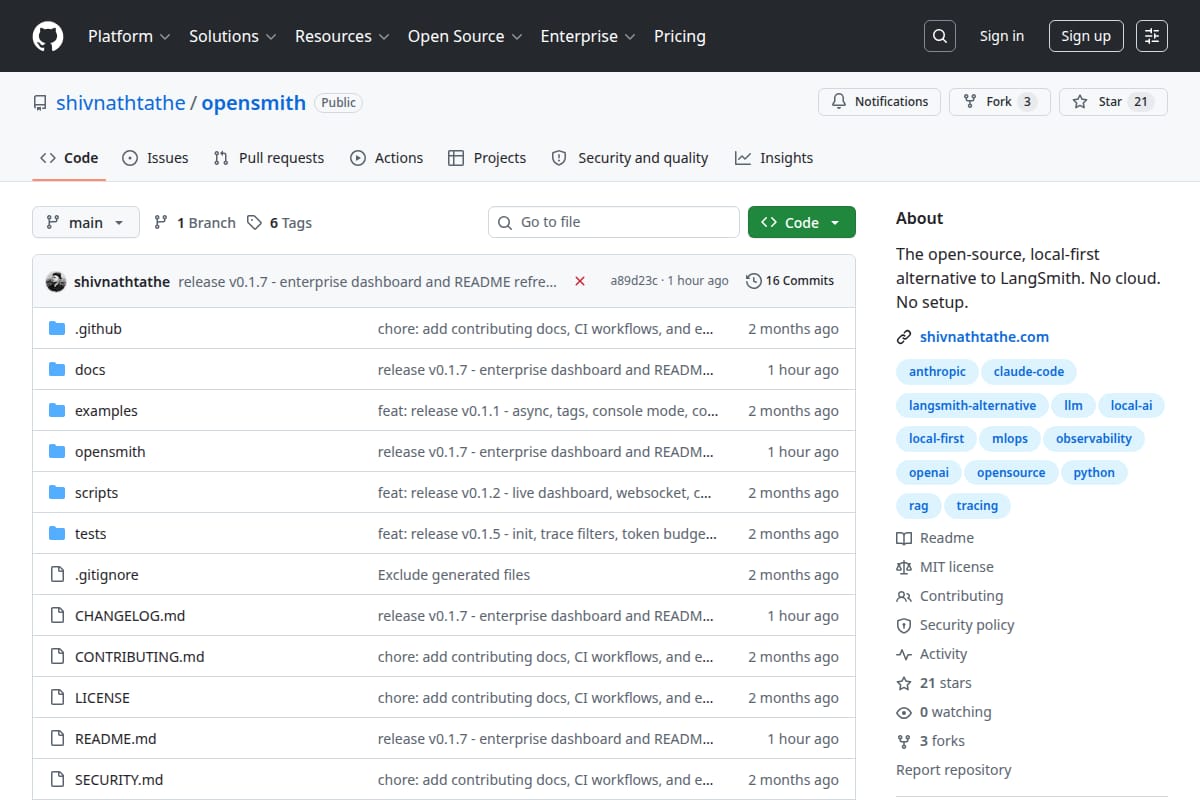The width and height of the screenshot is (1200, 800).
Task: Select the tracing topic tag
Action: pos(977,506)
